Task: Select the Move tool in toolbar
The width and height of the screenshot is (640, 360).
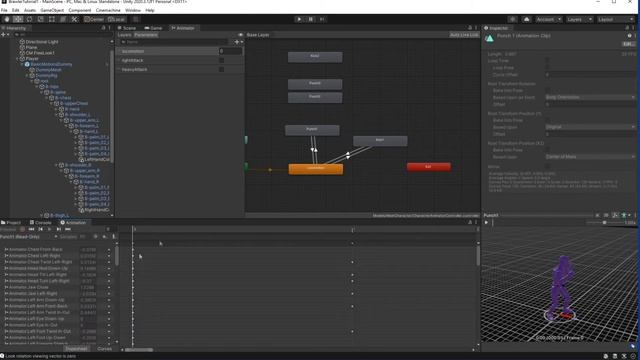Action: tap(18, 19)
